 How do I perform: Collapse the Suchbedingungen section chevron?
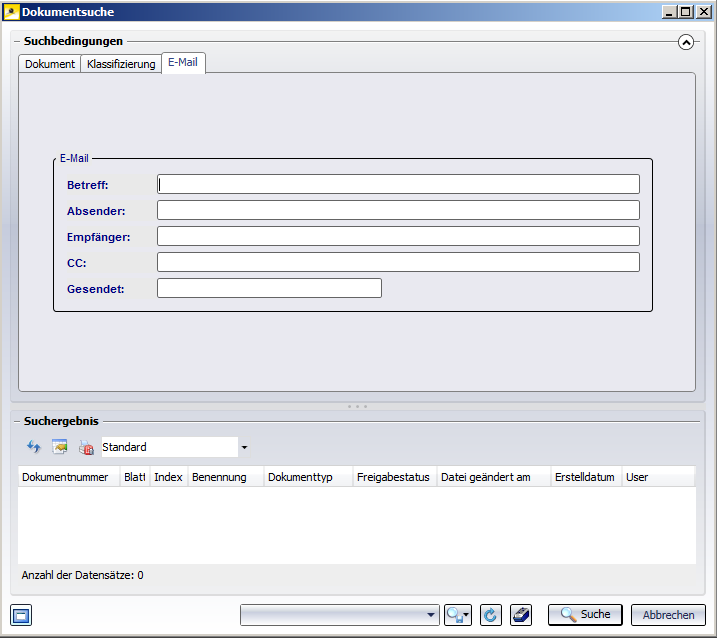point(685,42)
